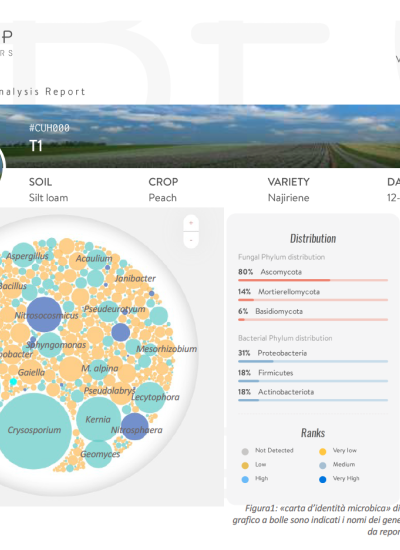Click the T1 sample title

click(x=35, y=146)
